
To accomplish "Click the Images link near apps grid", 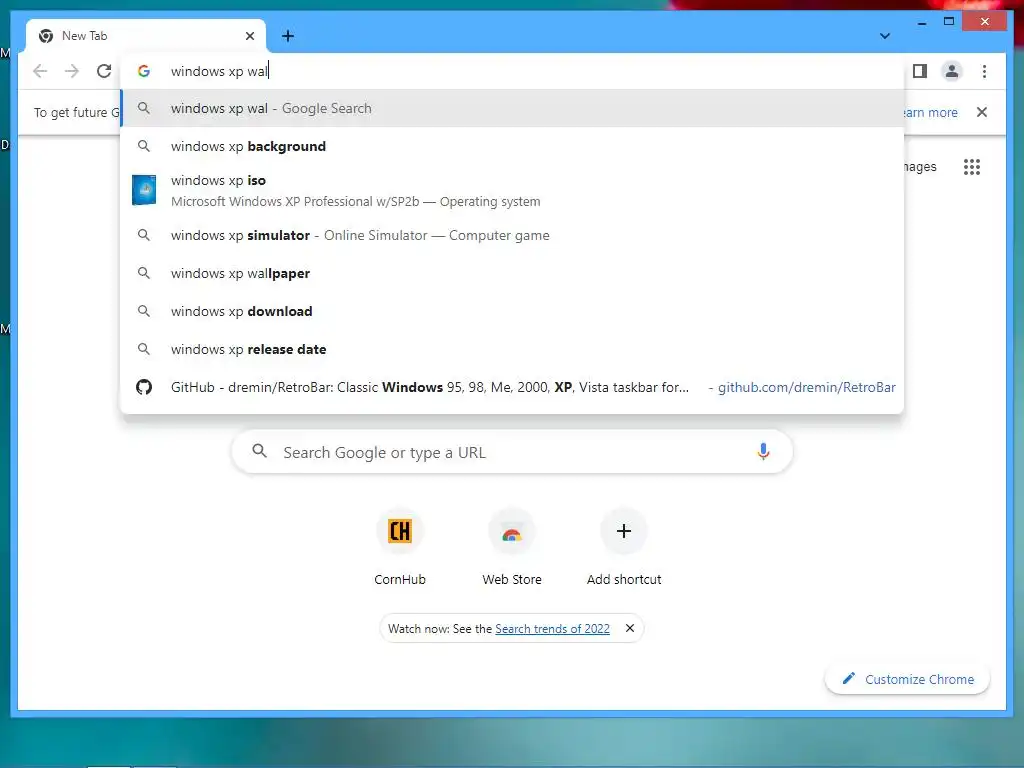I will 920,167.
